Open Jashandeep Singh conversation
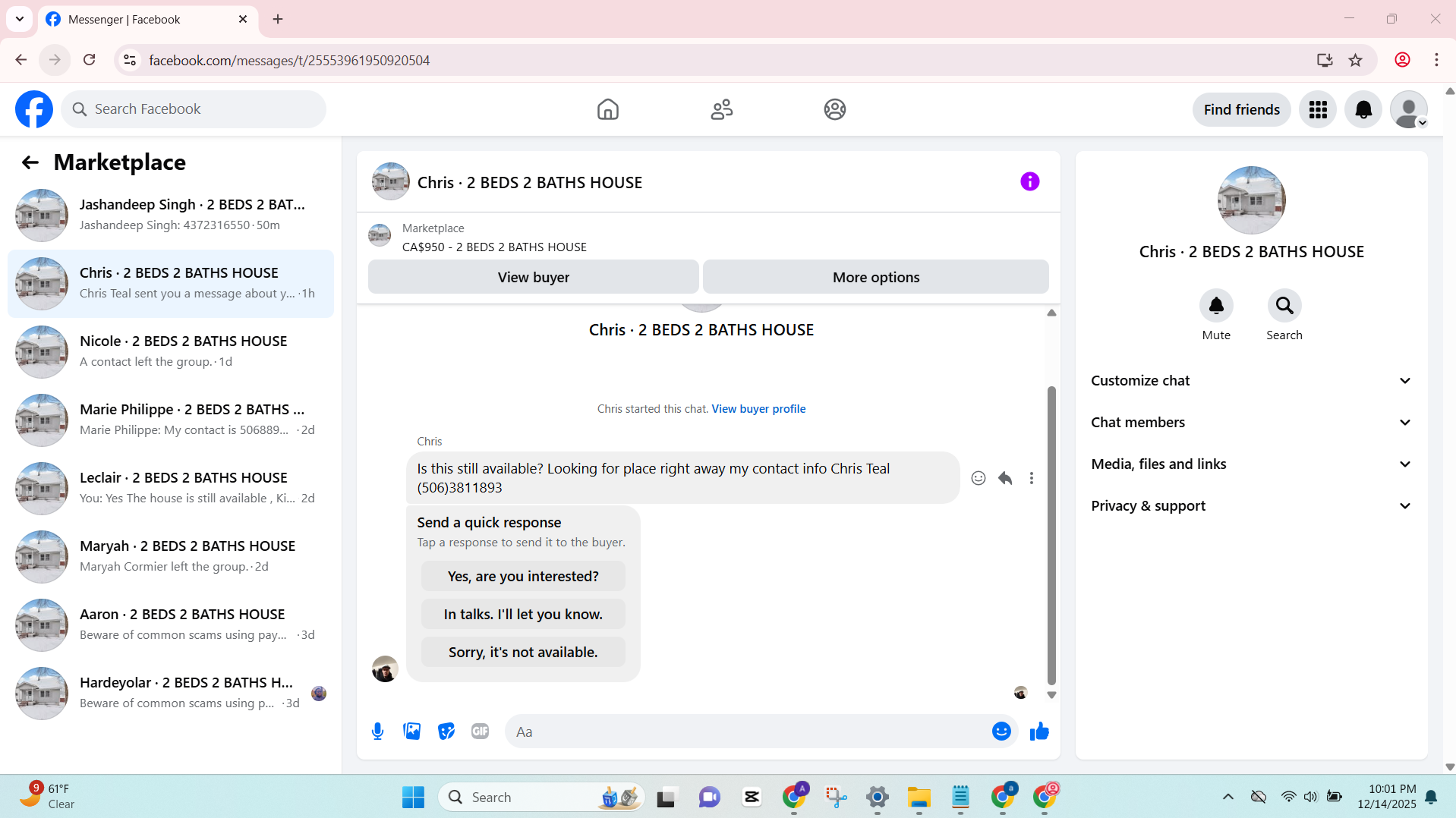Viewport: 1456px width, 818px height. tap(171, 216)
